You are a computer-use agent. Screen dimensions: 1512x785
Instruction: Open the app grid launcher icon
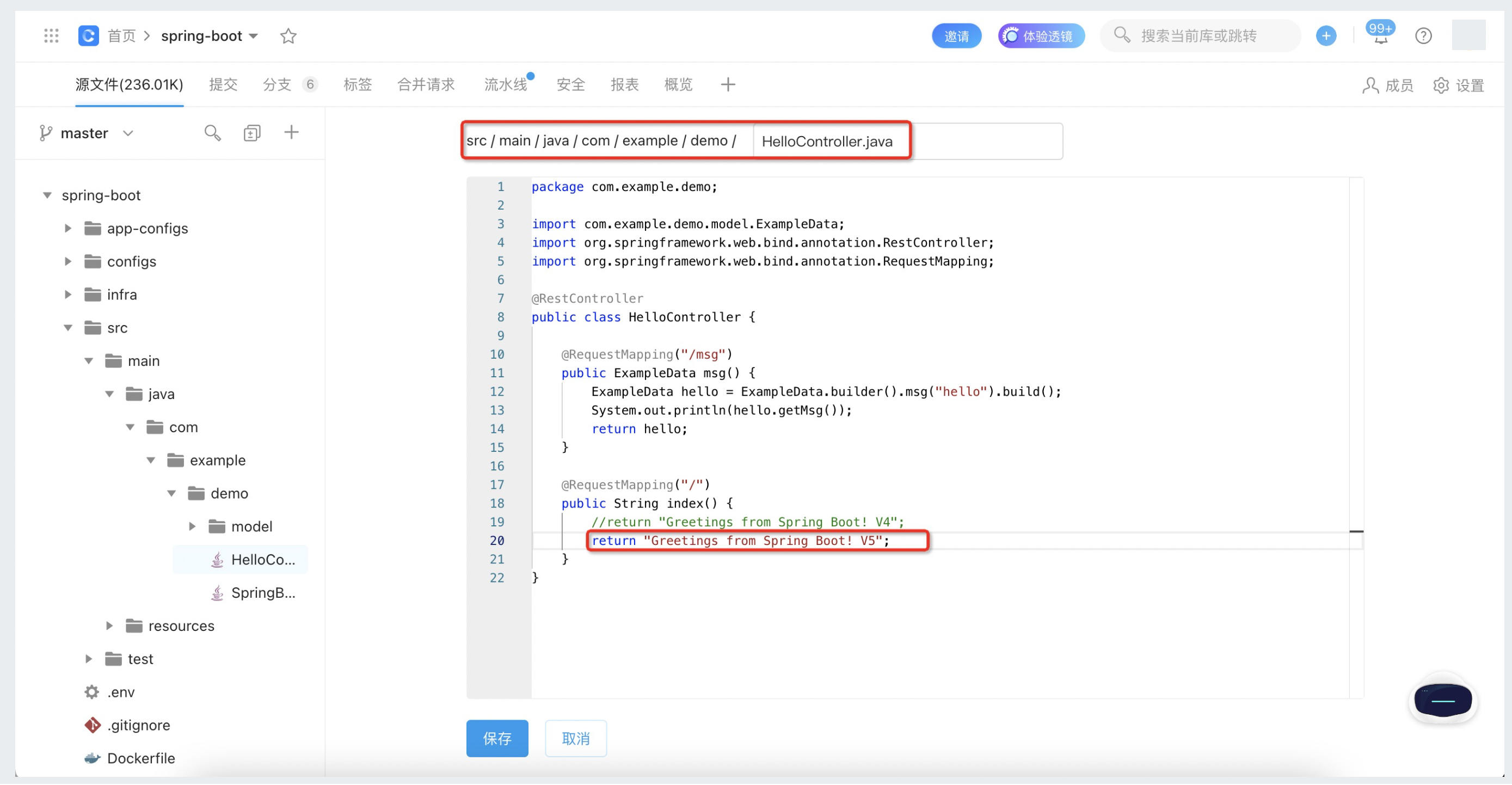click(x=51, y=36)
